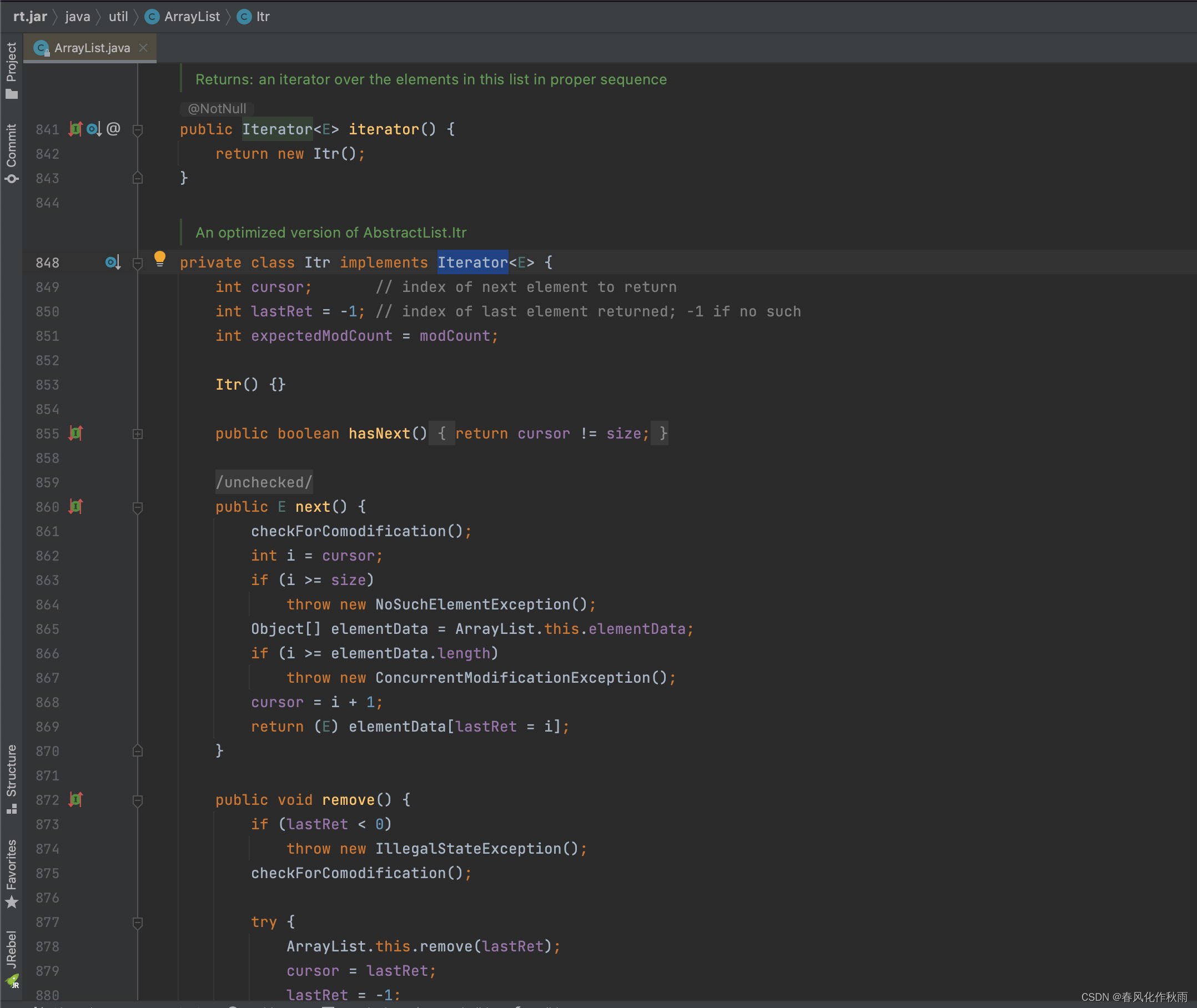
Task: Click the implemented-method gutter icon on line 841
Action: click(75, 129)
